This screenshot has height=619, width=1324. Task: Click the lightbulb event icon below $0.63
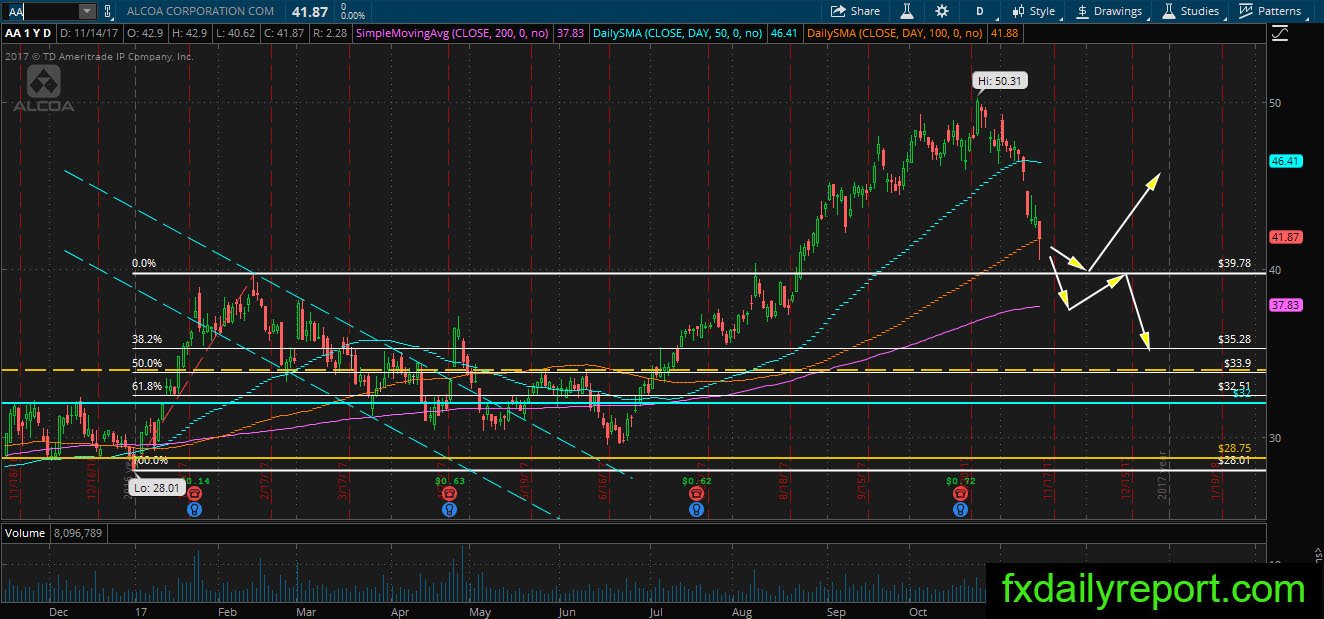click(449, 508)
